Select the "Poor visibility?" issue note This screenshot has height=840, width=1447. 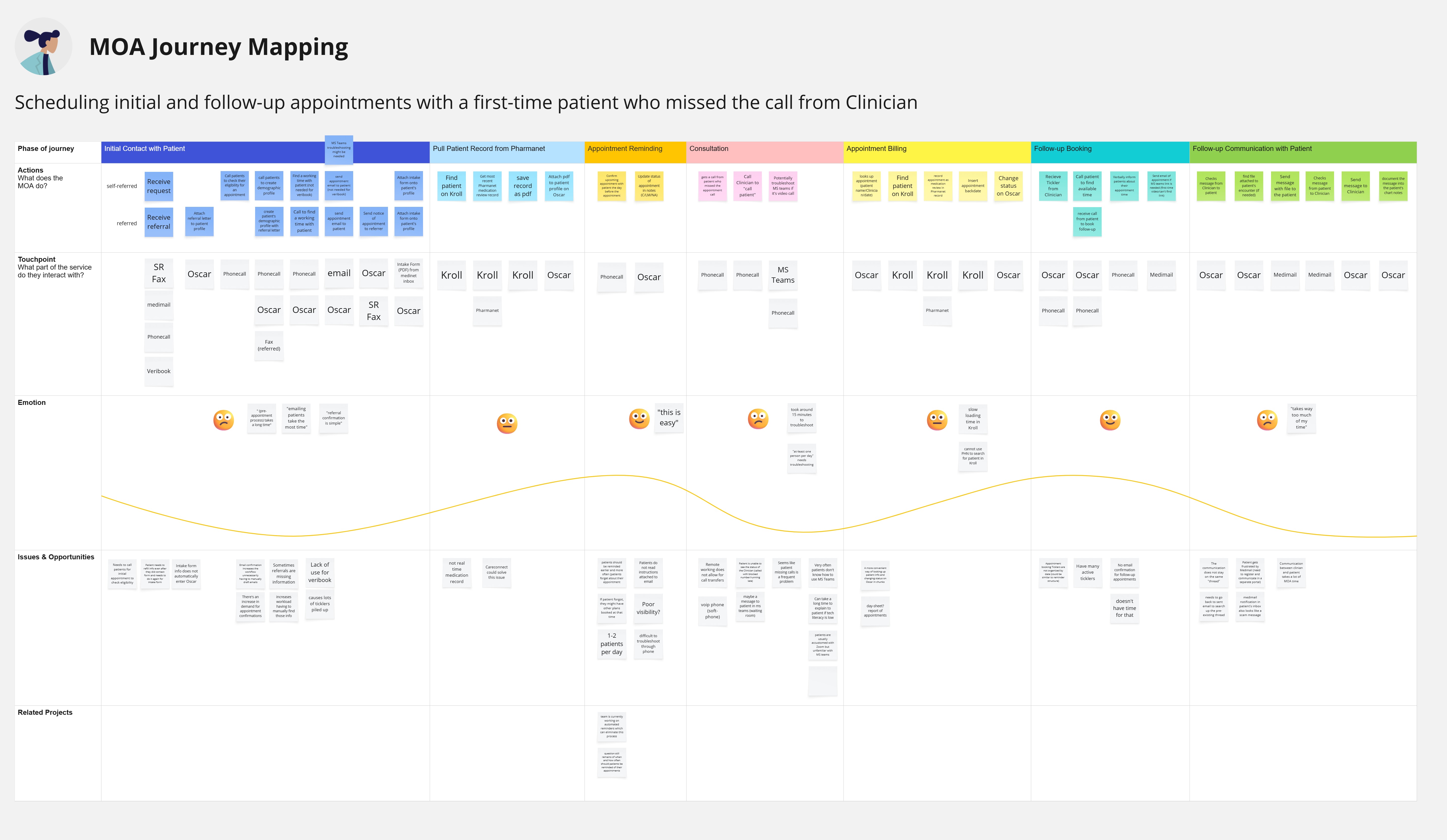[648, 608]
